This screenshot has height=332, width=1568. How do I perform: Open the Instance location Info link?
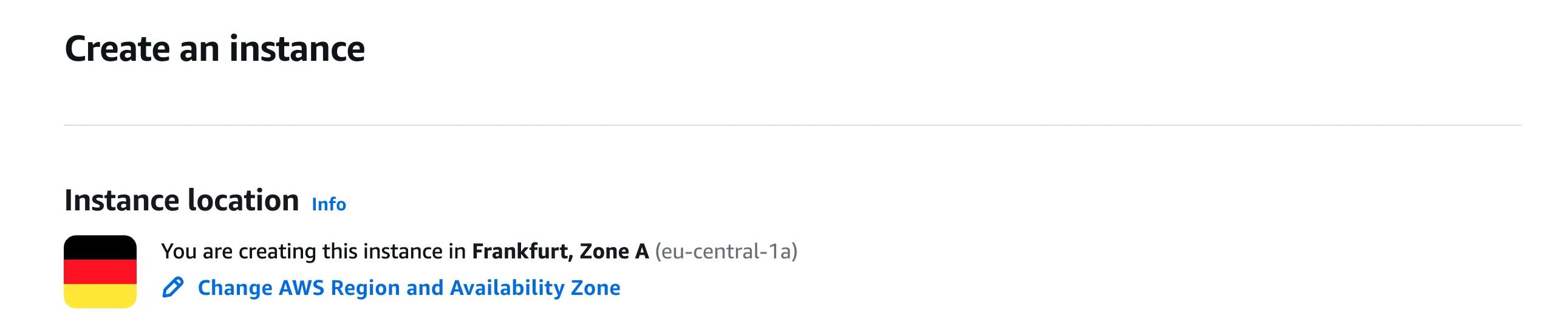tap(329, 204)
